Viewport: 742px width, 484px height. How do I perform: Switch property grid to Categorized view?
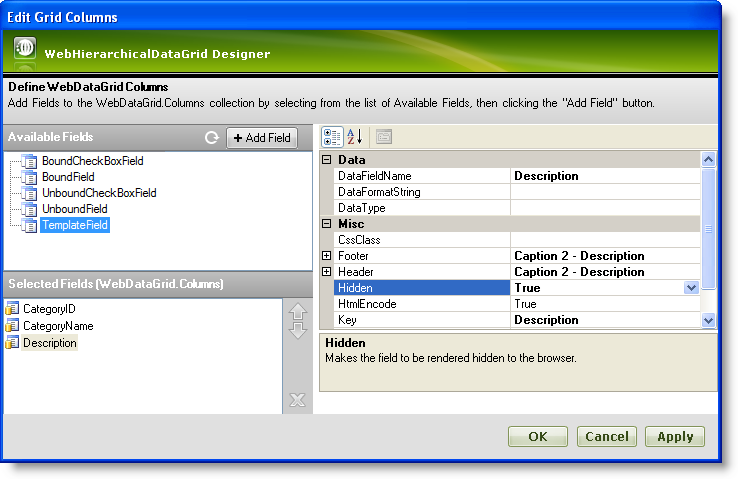333,137
